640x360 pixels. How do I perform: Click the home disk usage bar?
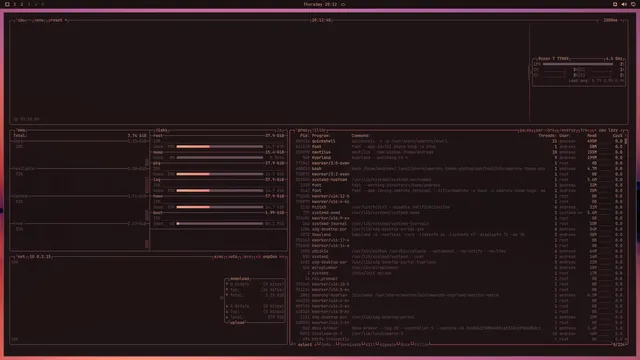point(220,207)
